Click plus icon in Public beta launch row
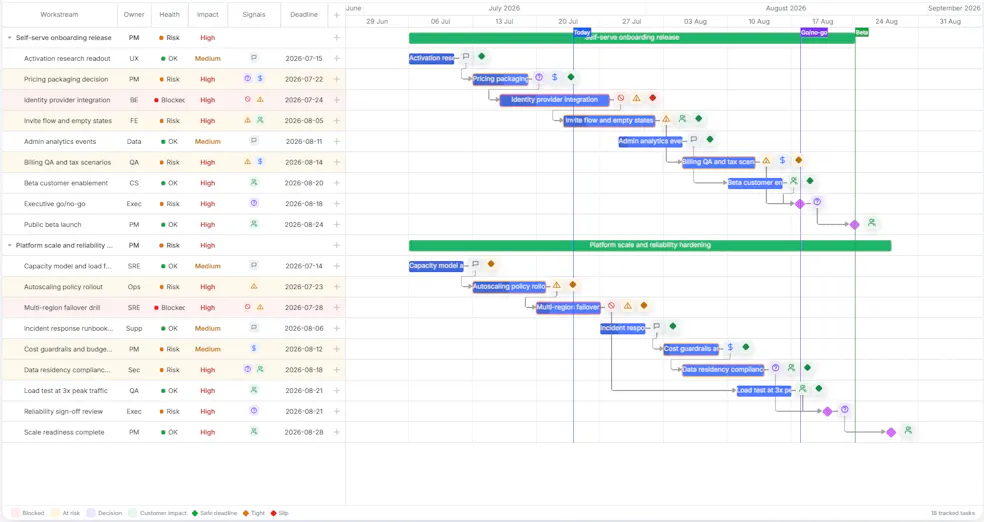This screenshot has height=522, width=984. click(x=336, y=225)
